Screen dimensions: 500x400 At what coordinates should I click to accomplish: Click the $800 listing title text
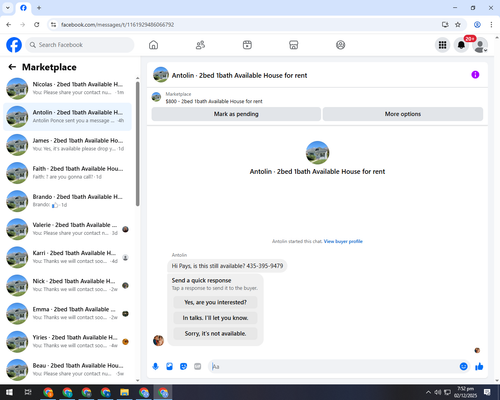click(x=214, y=101)
